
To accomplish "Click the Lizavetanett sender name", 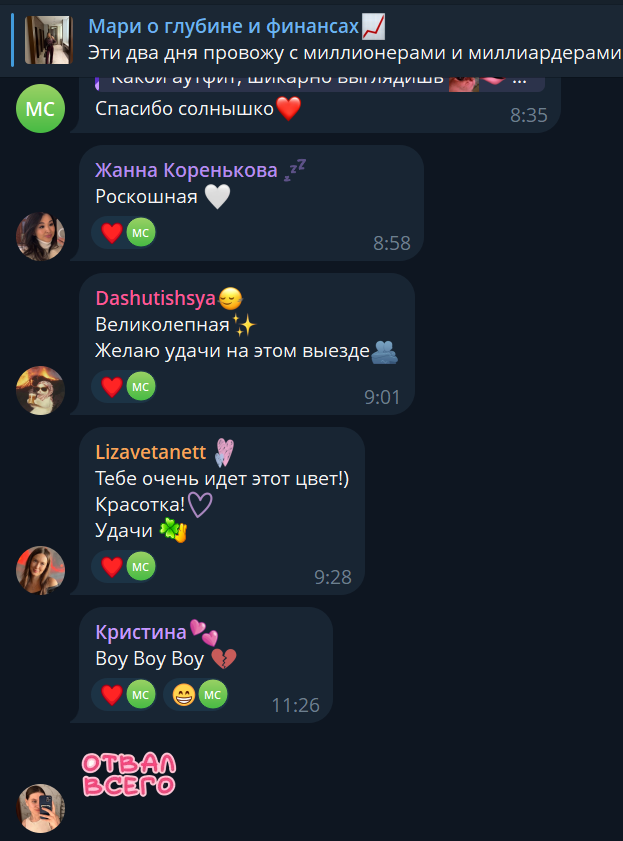I will tap(151, 452).
